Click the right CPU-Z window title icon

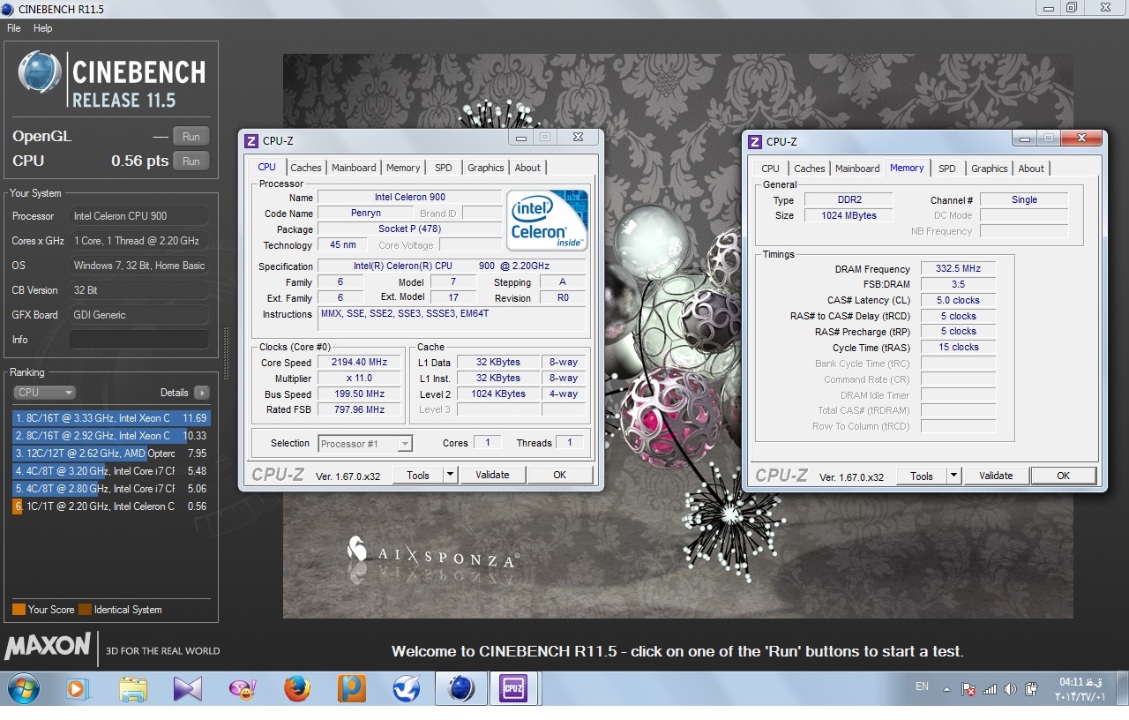[755, 142]
